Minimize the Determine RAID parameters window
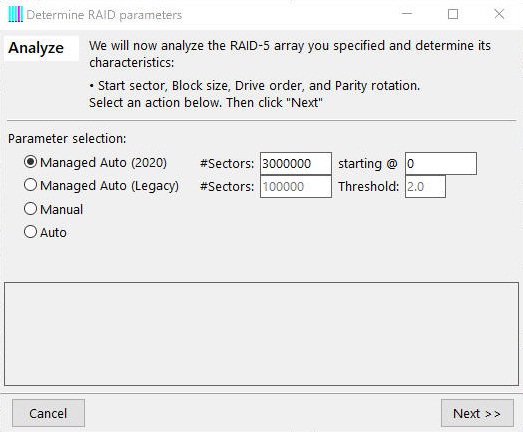 [x=407, y=14]
